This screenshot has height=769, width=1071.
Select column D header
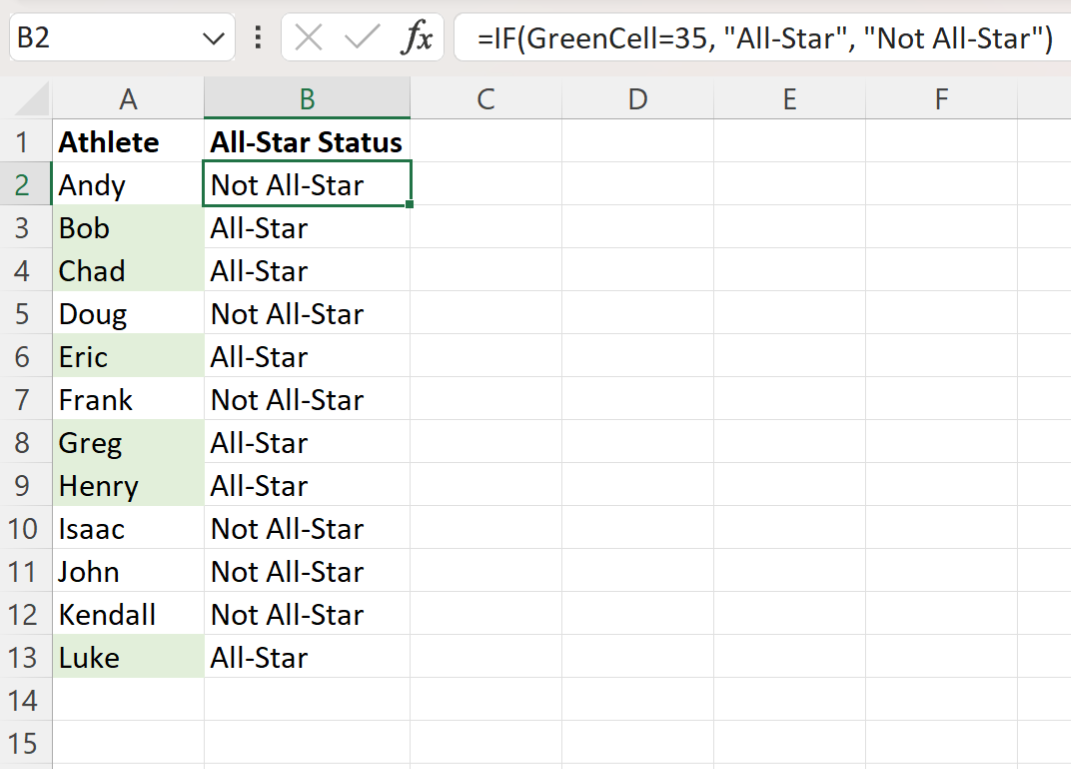click(x=637, y=97)
